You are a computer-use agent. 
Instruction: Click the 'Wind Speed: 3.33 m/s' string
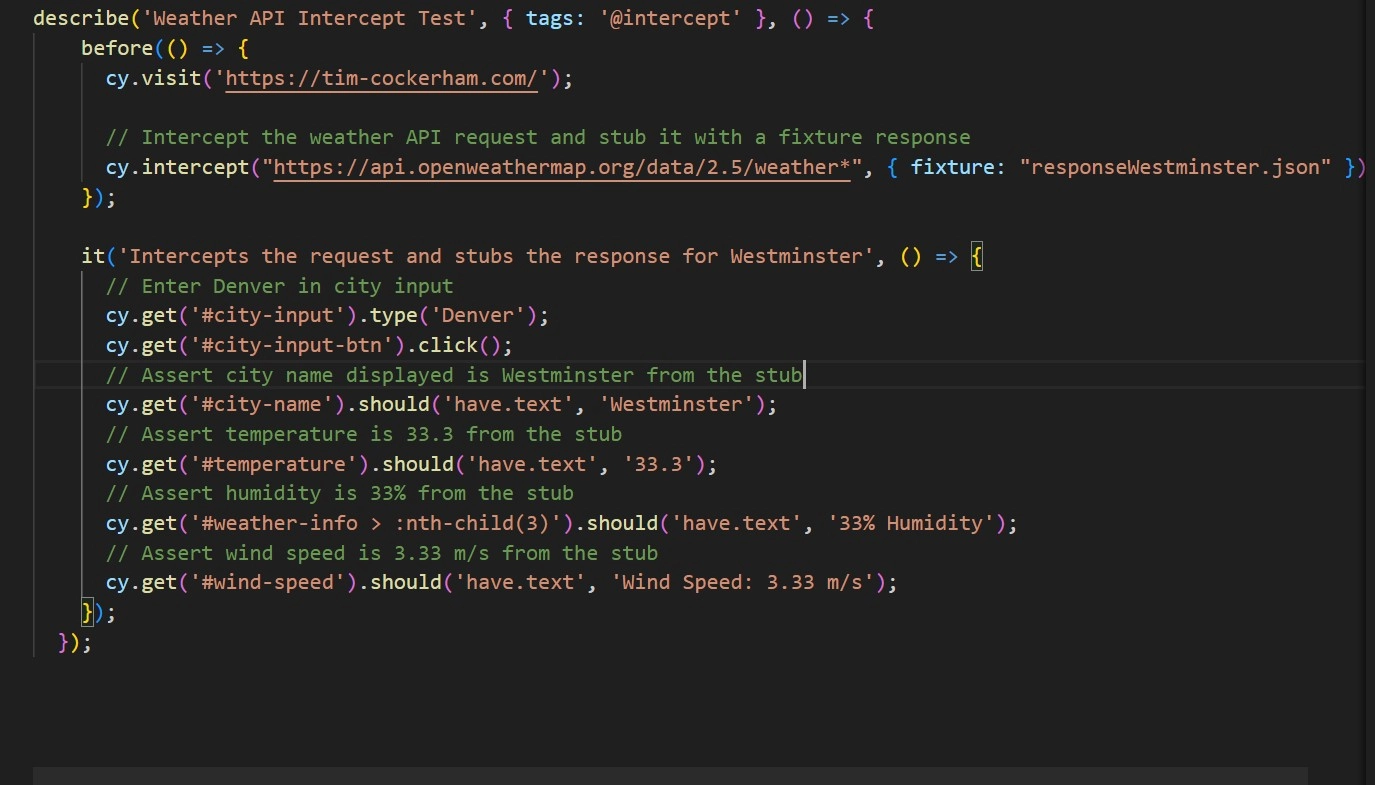743,582
